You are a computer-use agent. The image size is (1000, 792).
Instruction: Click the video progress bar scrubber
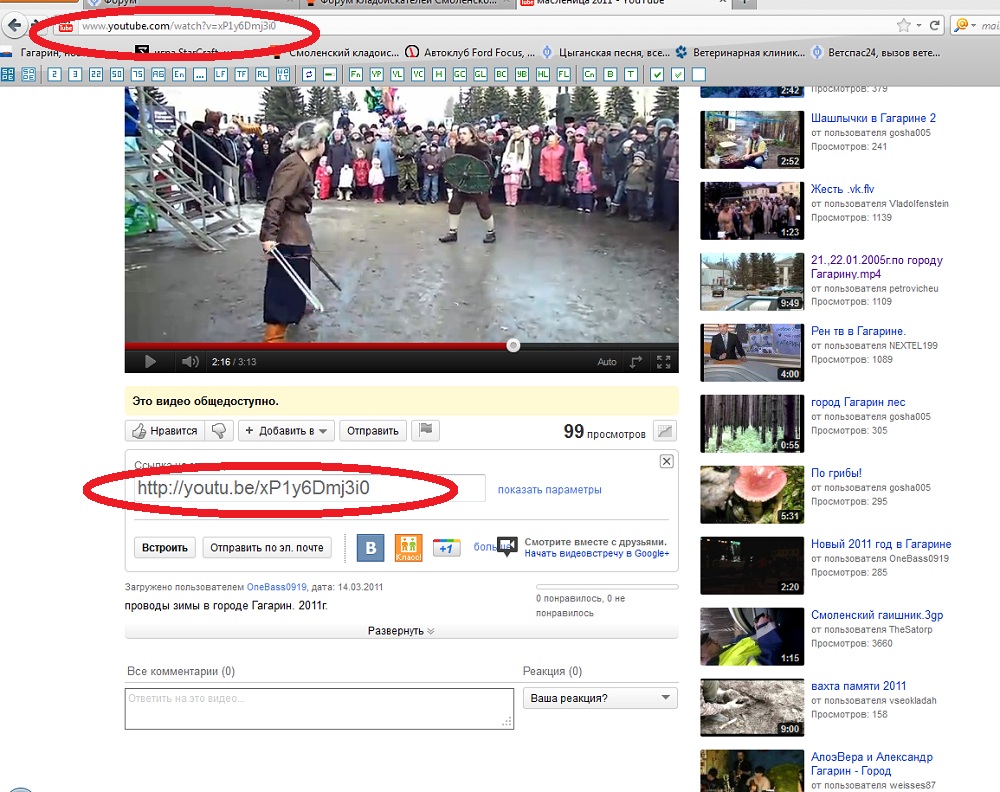point(513,346)
